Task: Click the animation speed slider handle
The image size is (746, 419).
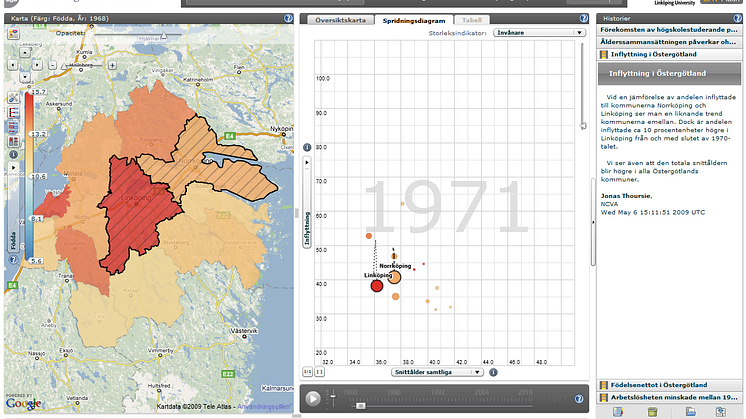Action: tap(333, 396)
